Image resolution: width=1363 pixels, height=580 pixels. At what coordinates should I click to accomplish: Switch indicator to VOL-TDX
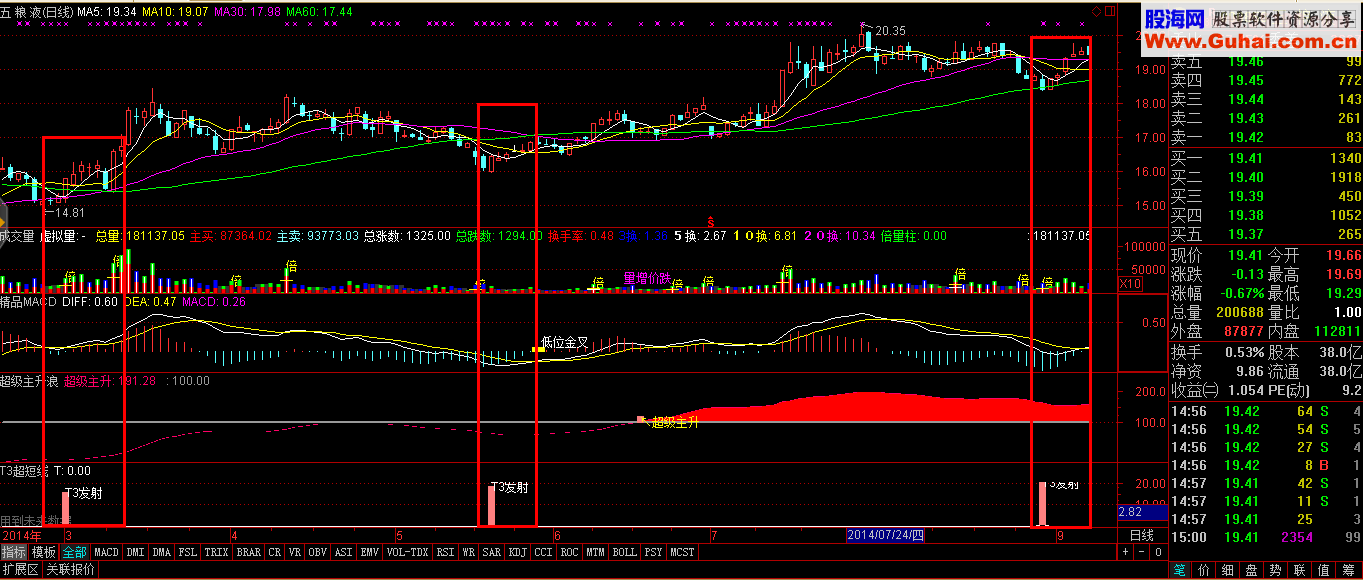407,551
